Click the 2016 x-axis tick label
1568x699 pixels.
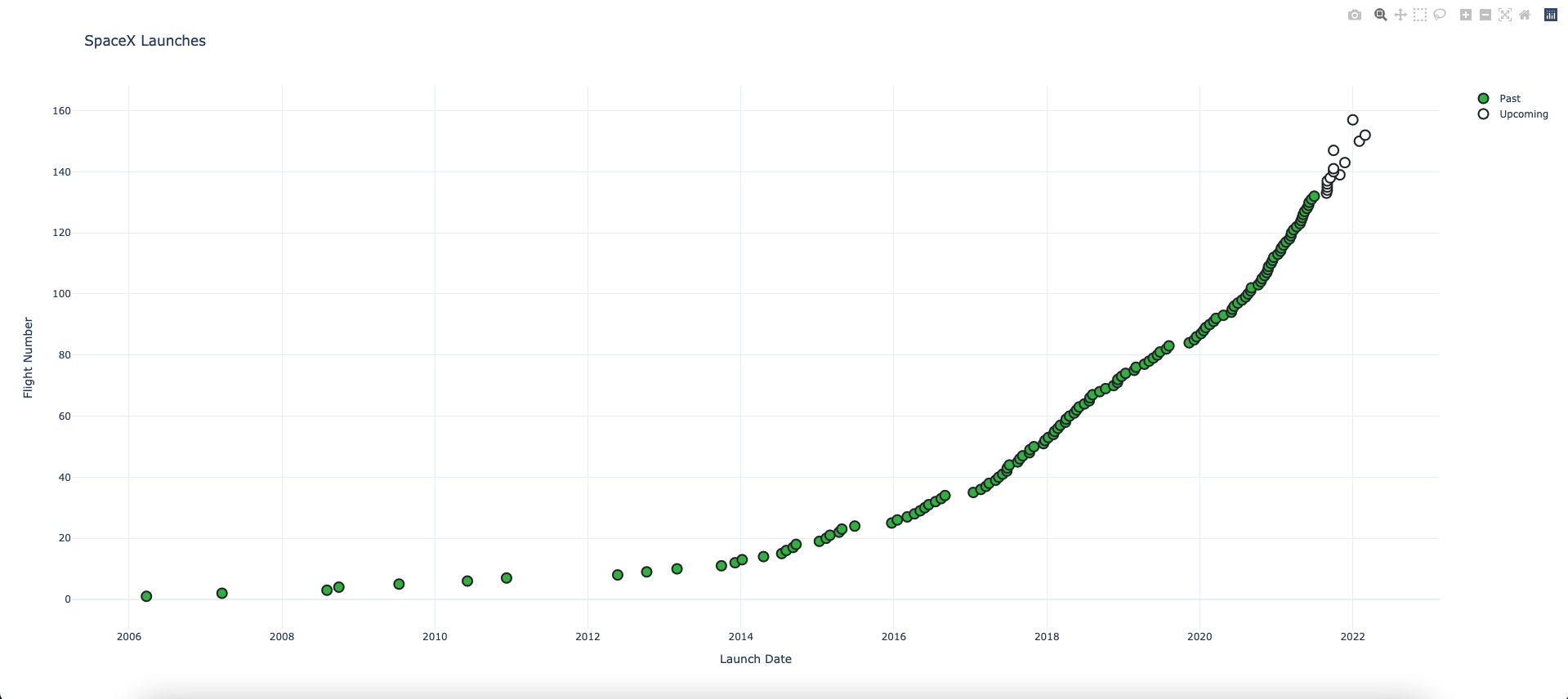point(894,637)
